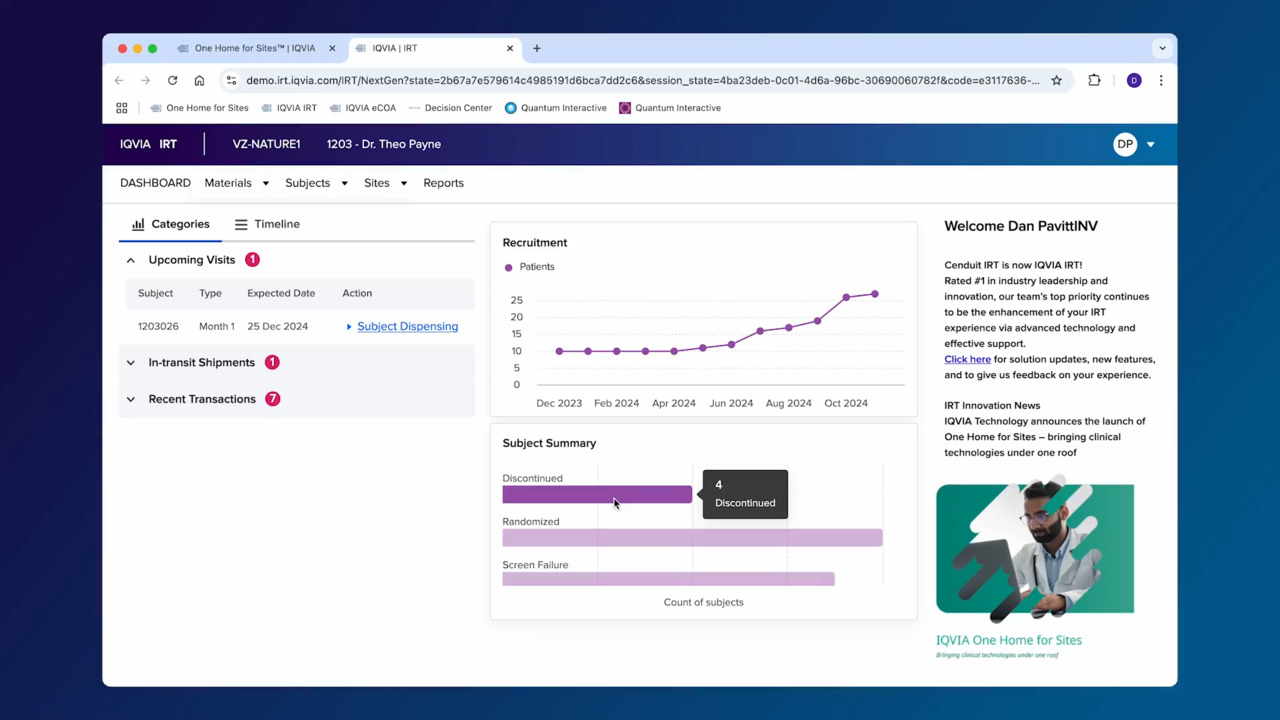This screenshot has height=720, width=1280.
Task: Click the address bar URL
Action: (x=642, y=80)
